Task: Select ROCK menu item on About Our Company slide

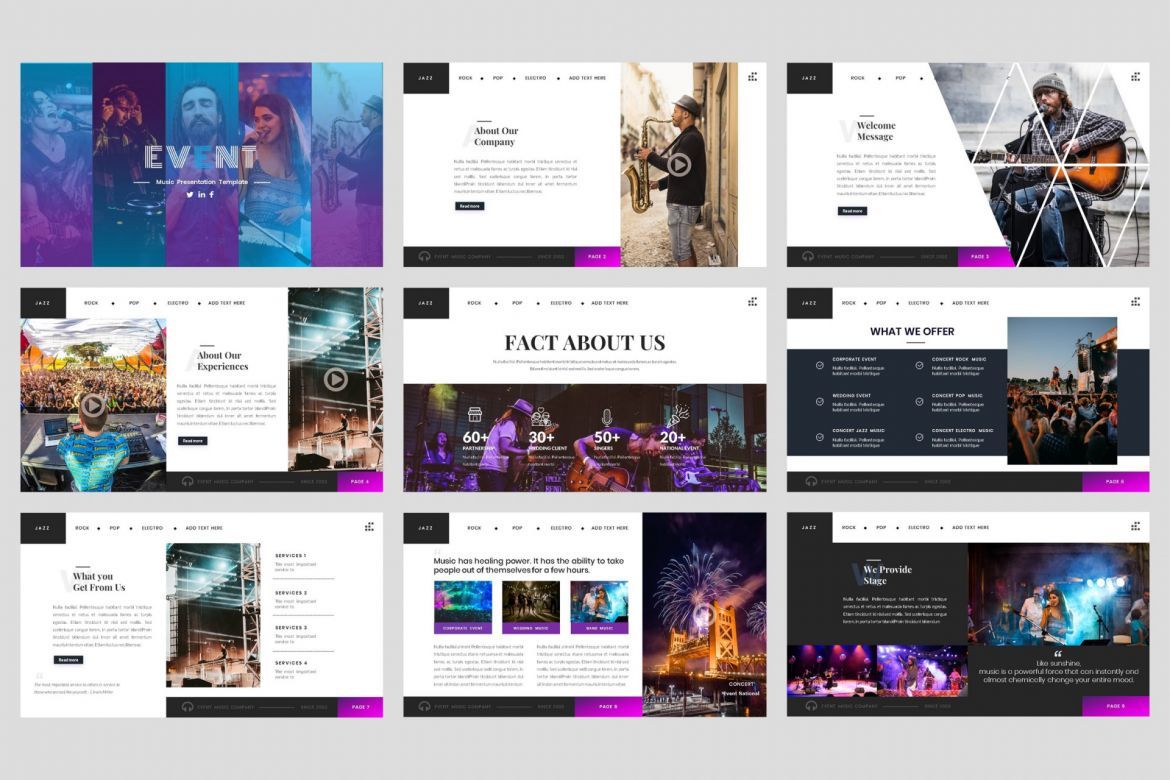Action: (466, 78)
